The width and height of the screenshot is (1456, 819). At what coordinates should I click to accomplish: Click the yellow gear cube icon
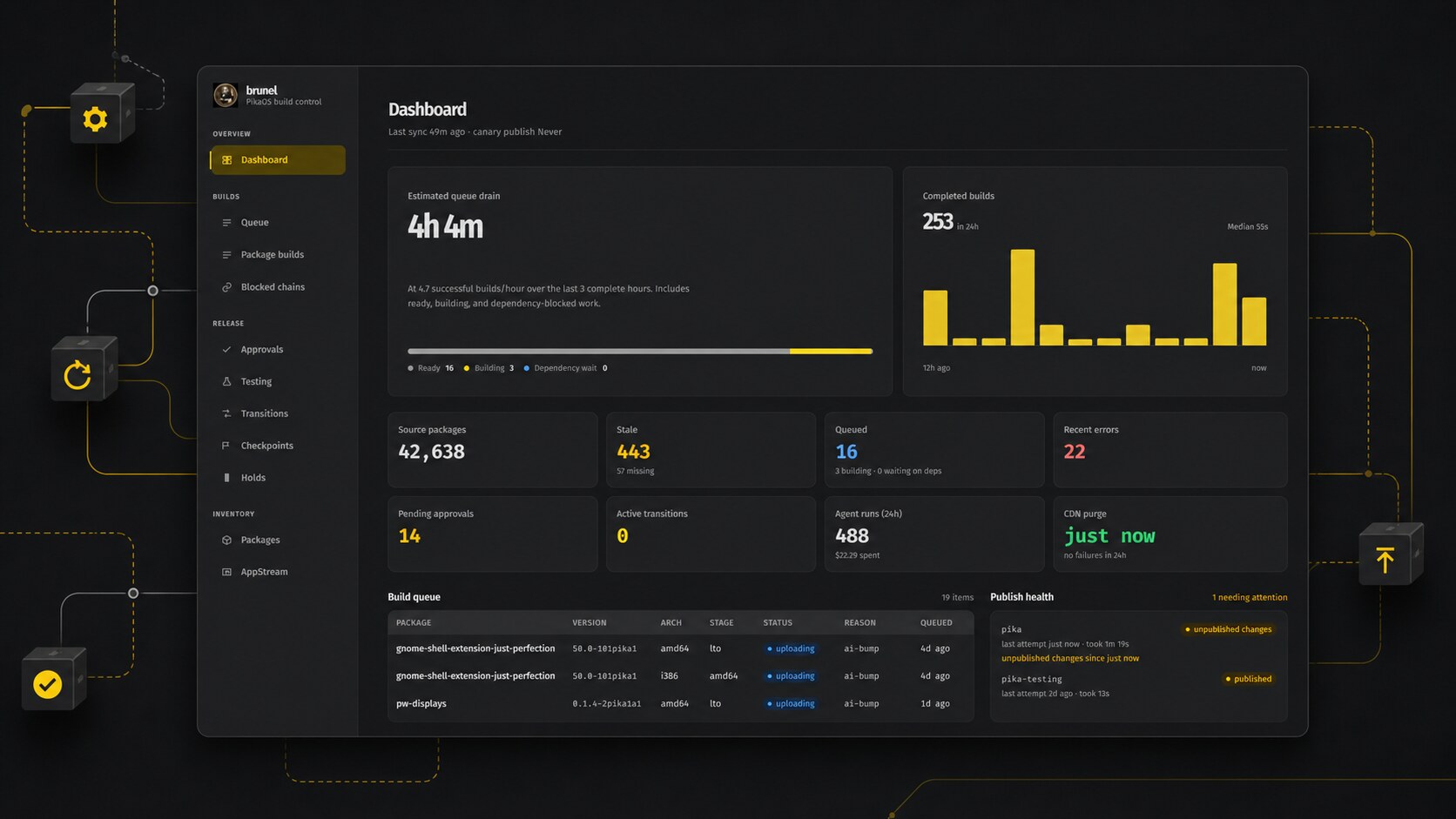coord(96,118)
